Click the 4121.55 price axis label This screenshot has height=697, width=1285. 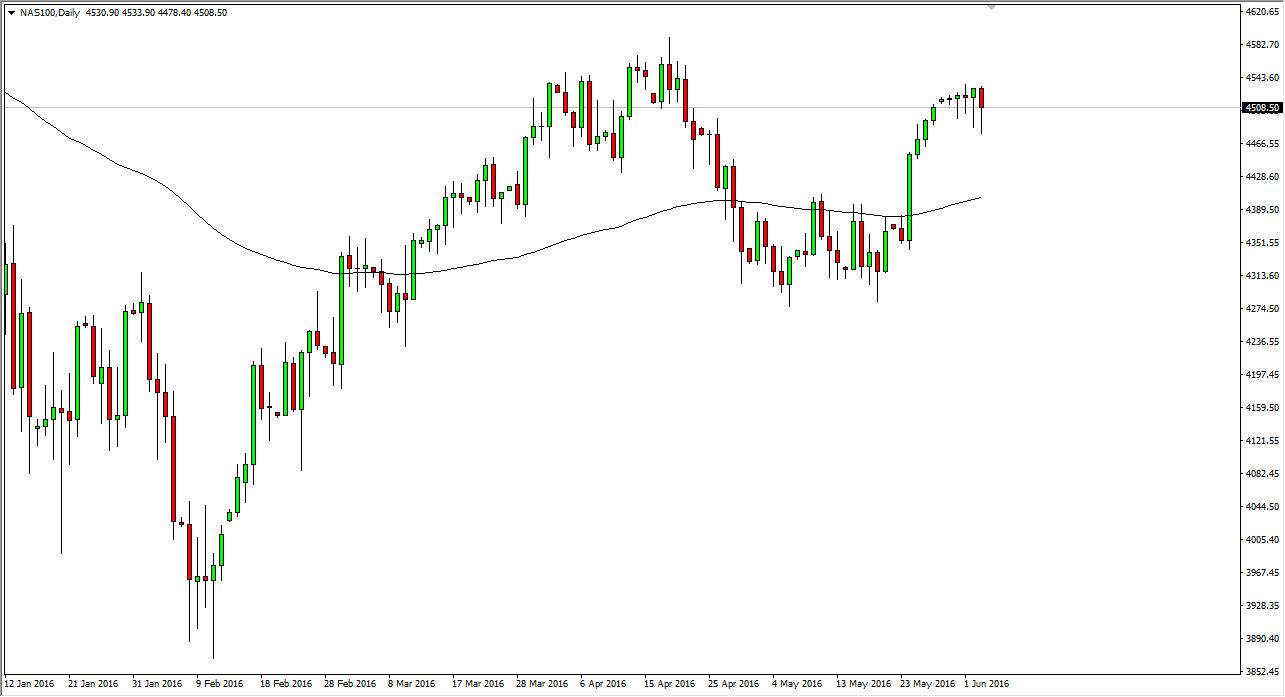(x=1261, y=441)
